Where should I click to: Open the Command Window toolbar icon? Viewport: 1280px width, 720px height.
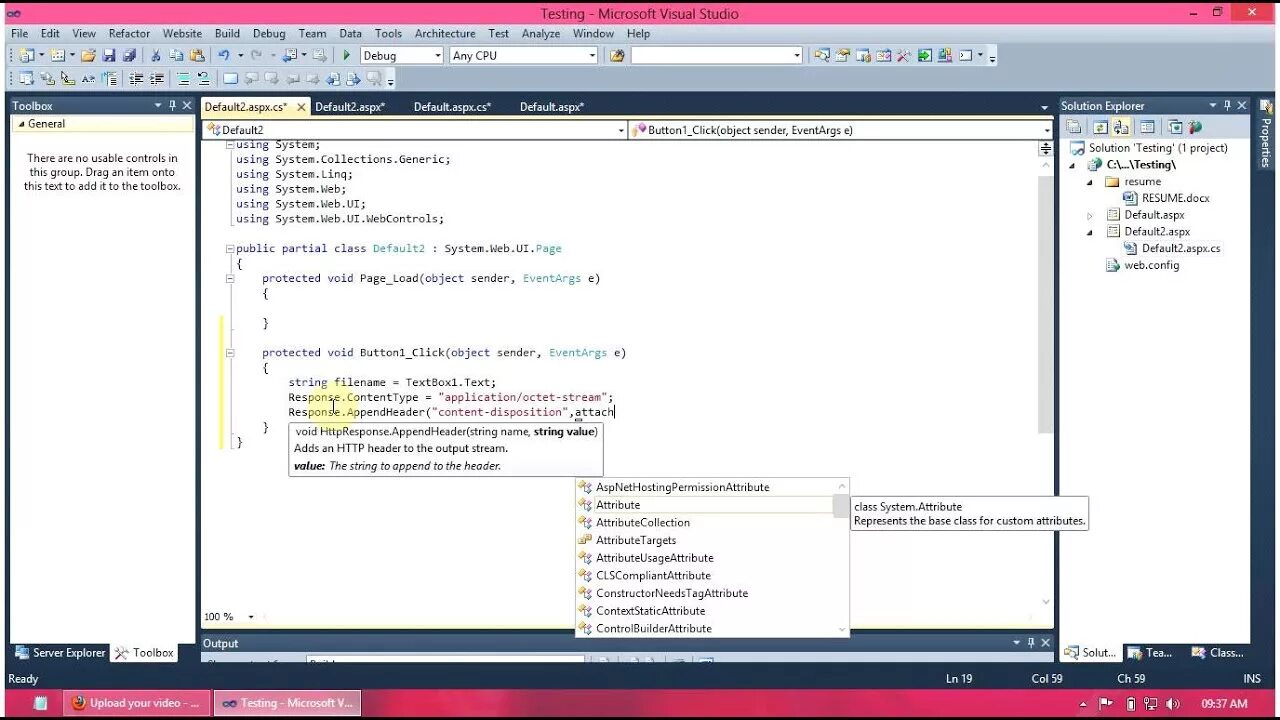pyautogui.click(x=965, y=56)
